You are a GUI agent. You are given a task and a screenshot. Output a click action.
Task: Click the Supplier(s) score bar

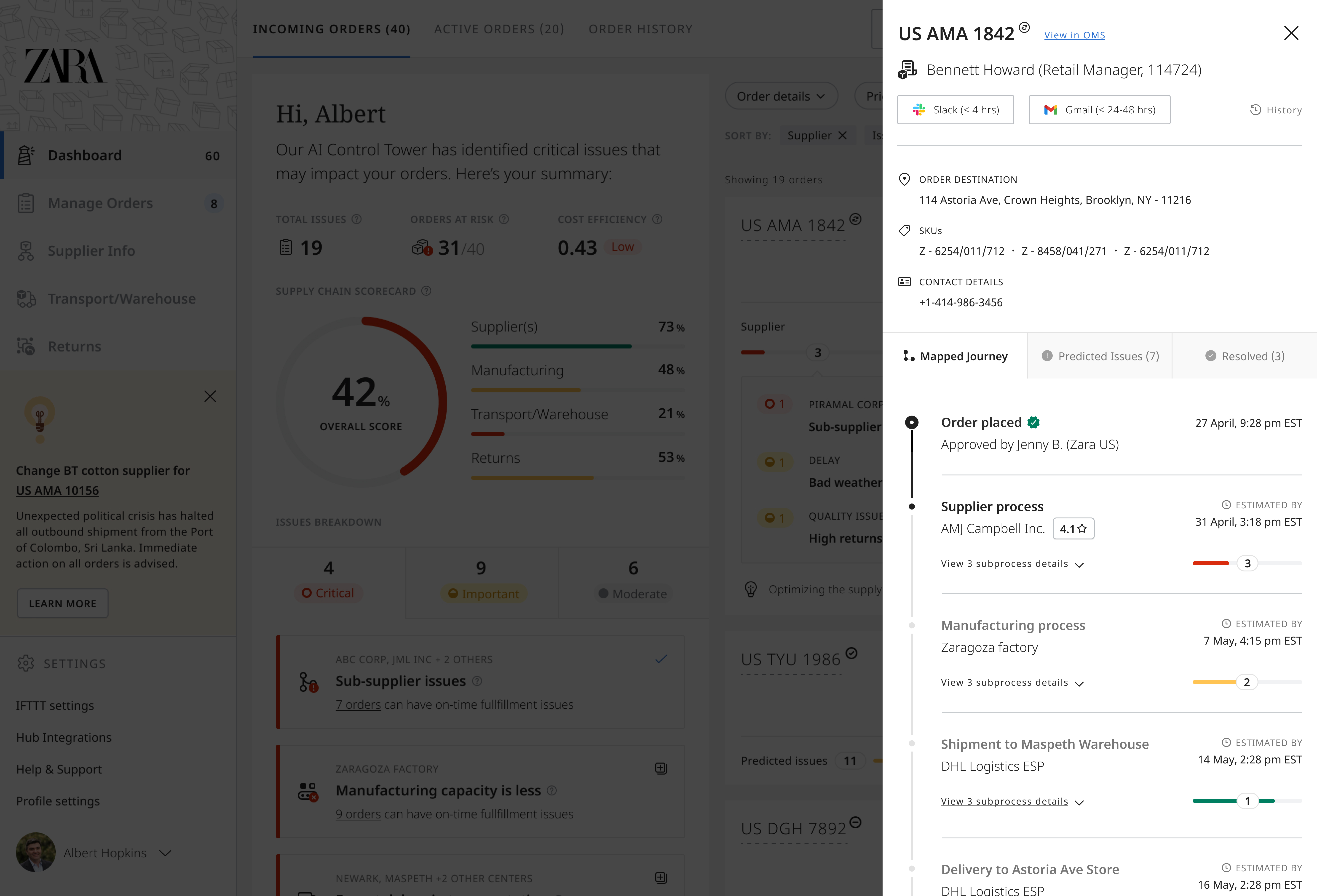tap(578, 346)
